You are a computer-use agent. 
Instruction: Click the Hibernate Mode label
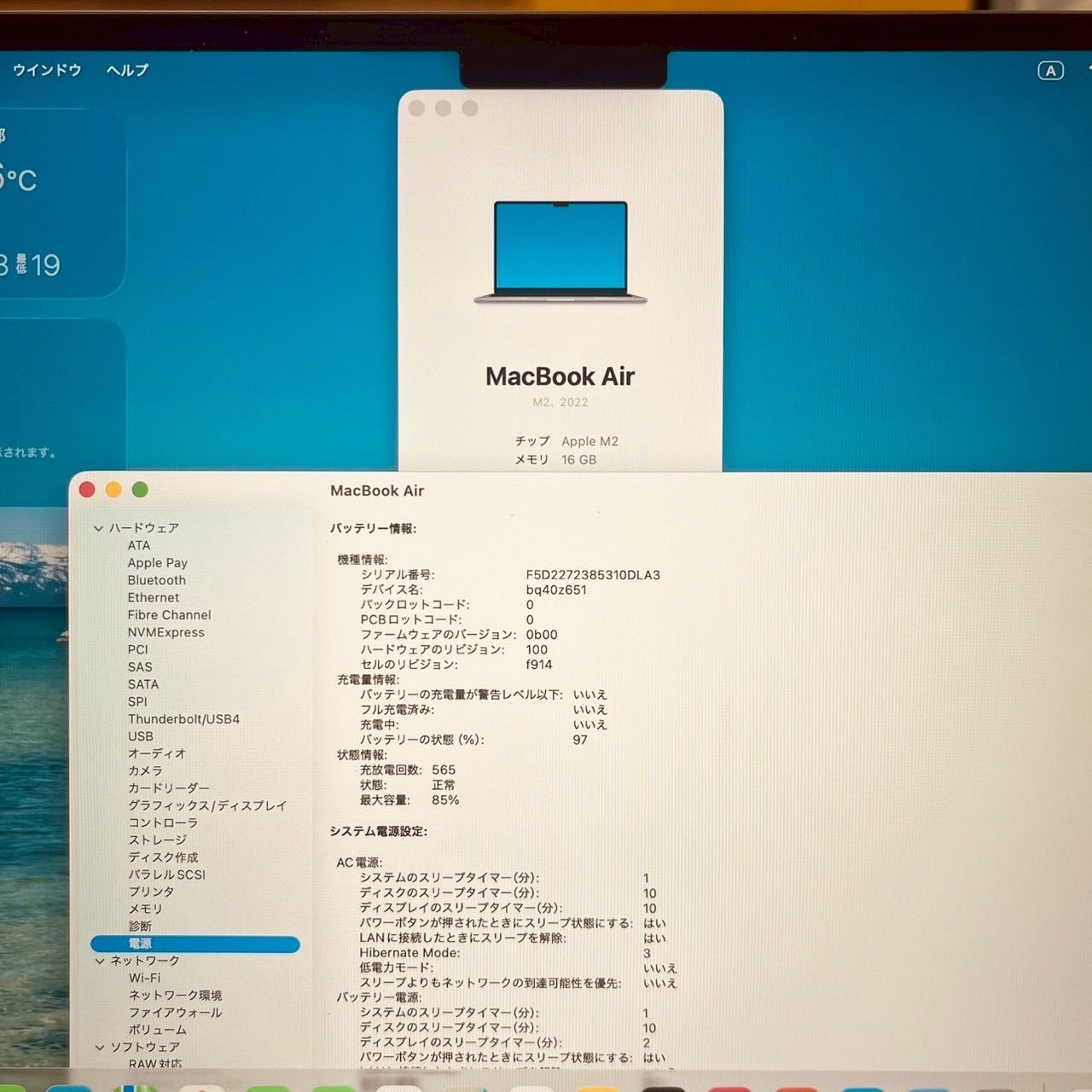(x=409, y=953)
